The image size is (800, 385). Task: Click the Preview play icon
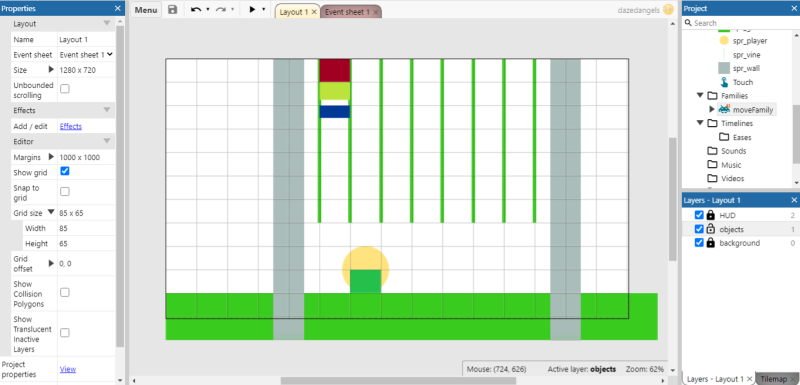coord(252,10)
